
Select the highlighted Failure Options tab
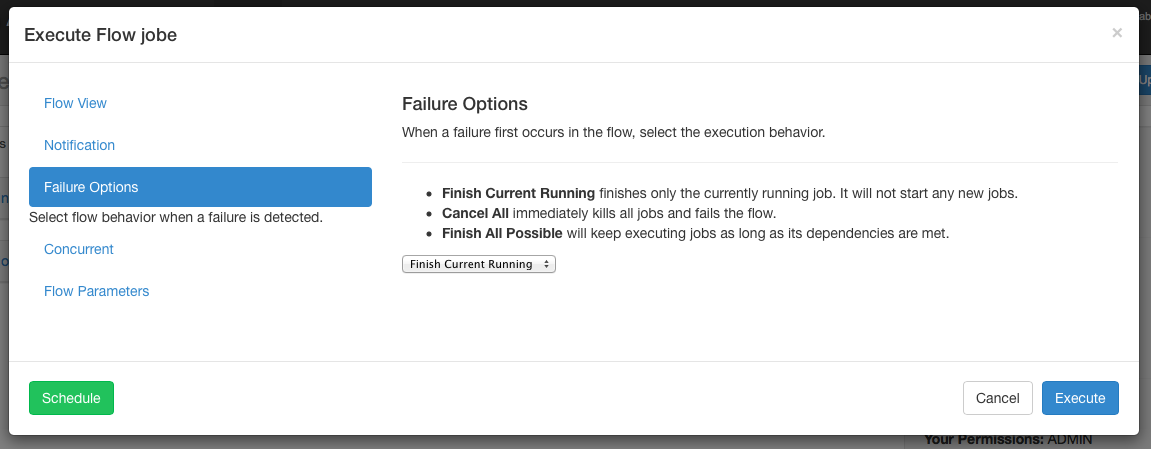[200, 187]
